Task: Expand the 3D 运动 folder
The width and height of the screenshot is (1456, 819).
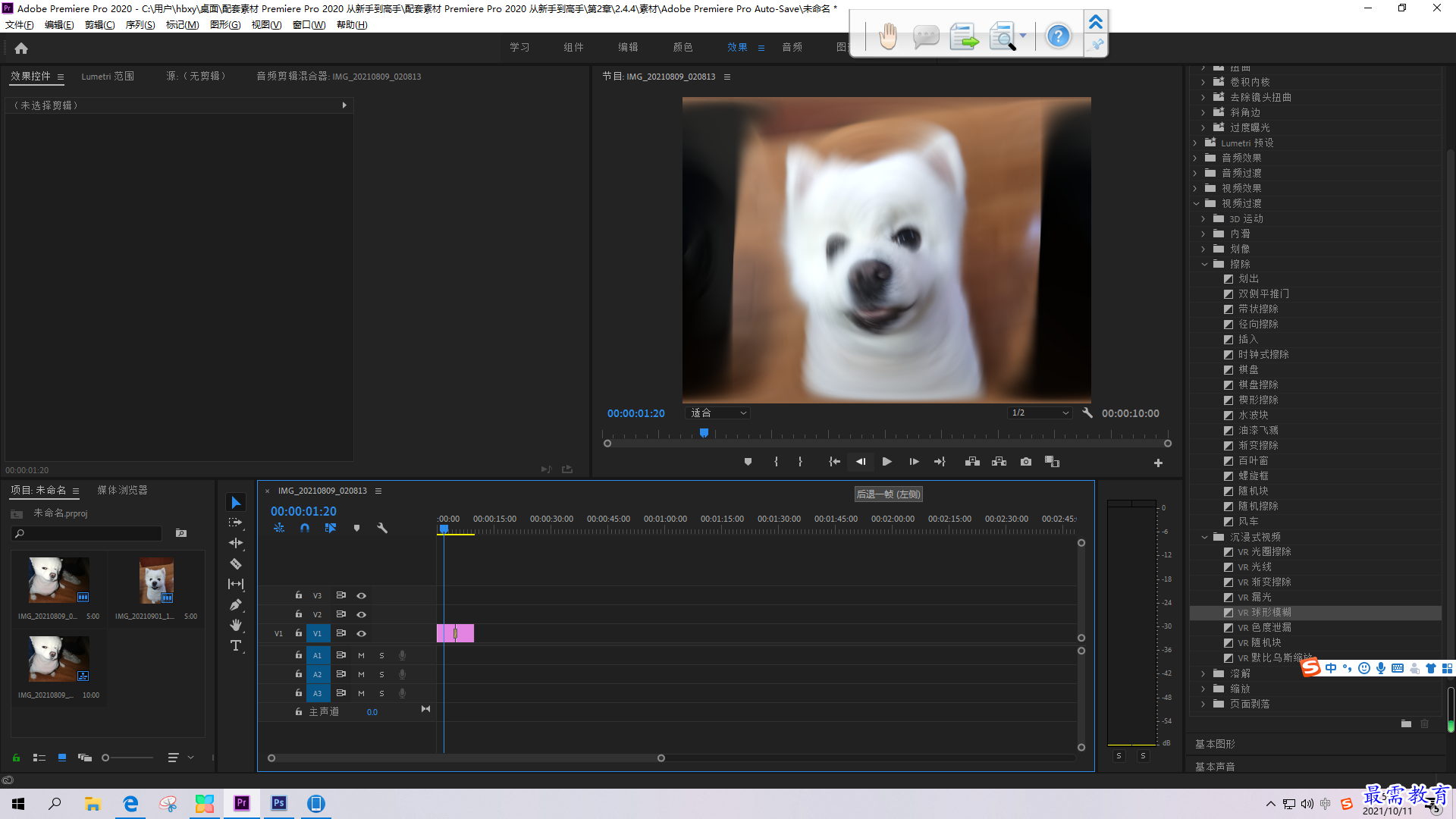Action: click(1203, 218)
